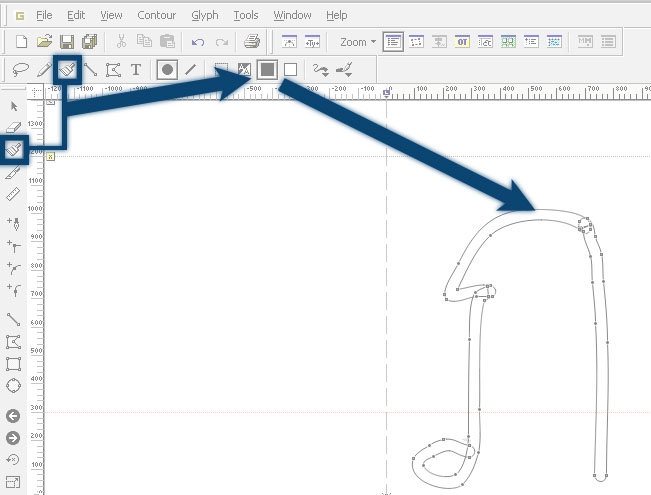This screenshot has width=651, height=495.
Task: Choose the Ruler measurement tool
Action: 13,194
